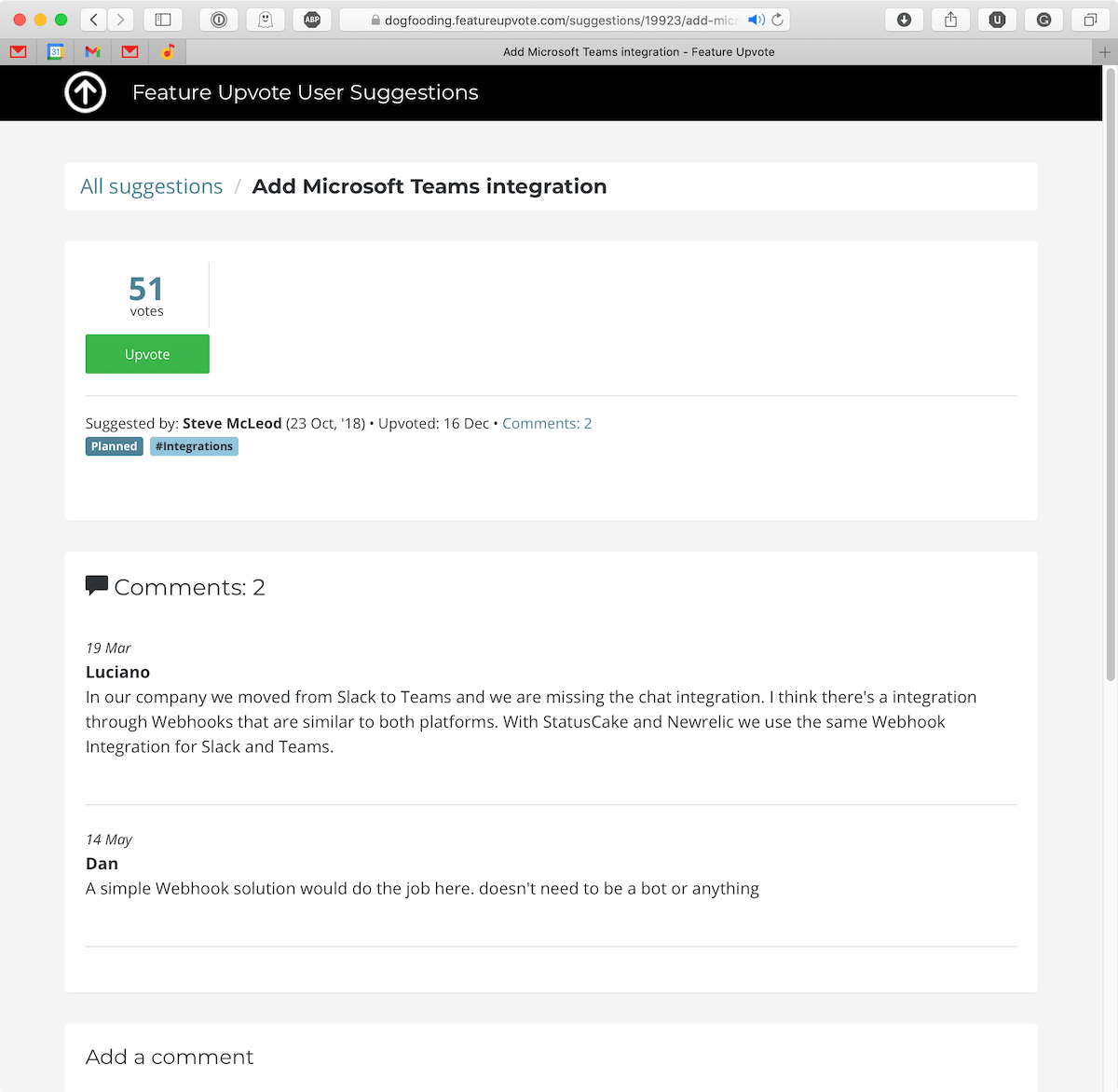Open the second red mail pinned tab

click(x=130, y=52)
